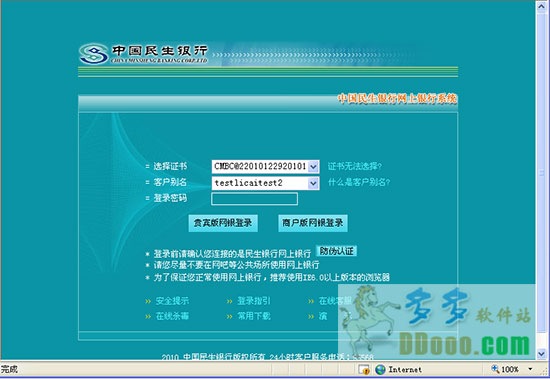The image size is (550, 379).
Task: Open the zoom level dropdown arrow
Action: (530, 369)
